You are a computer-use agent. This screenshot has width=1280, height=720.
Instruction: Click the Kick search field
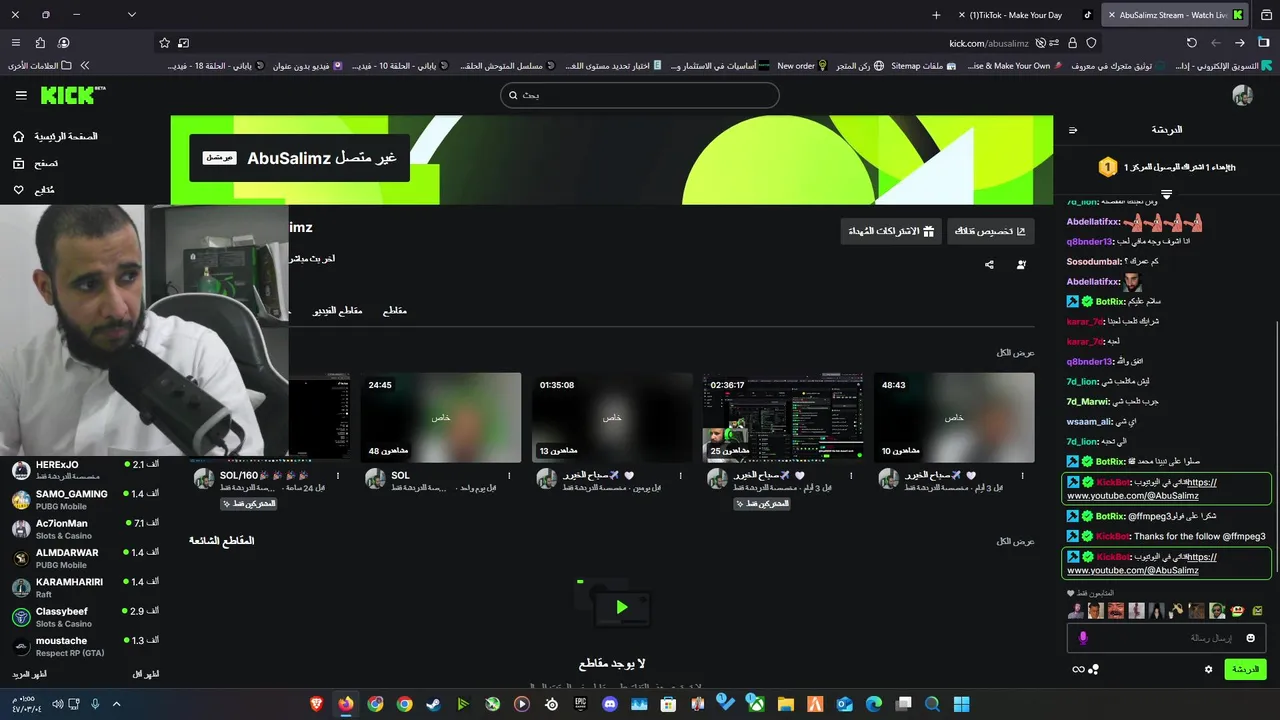pos(640,95)
